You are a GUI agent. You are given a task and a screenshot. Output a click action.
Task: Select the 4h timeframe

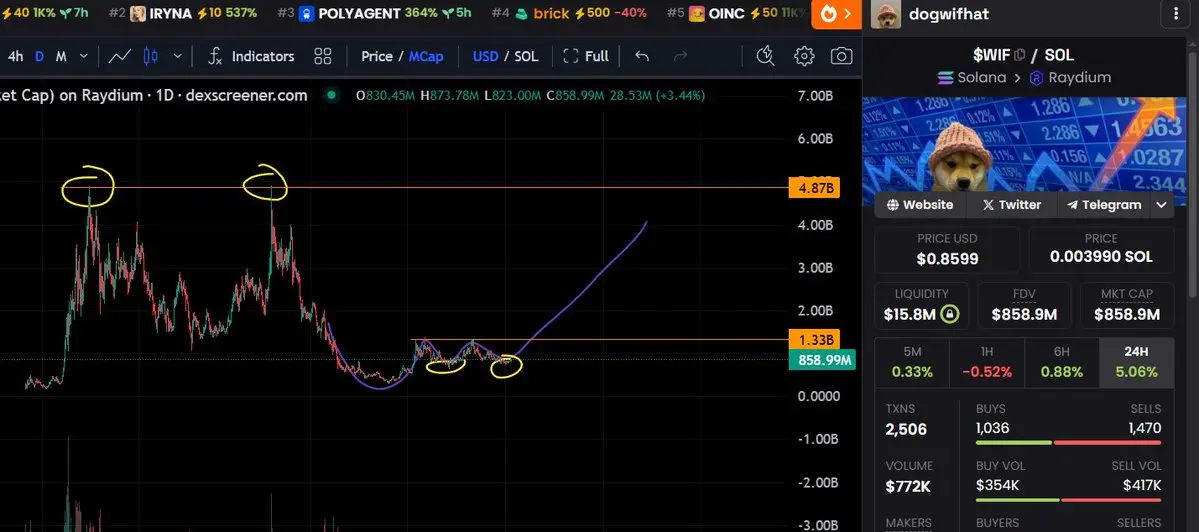(15, 56)
